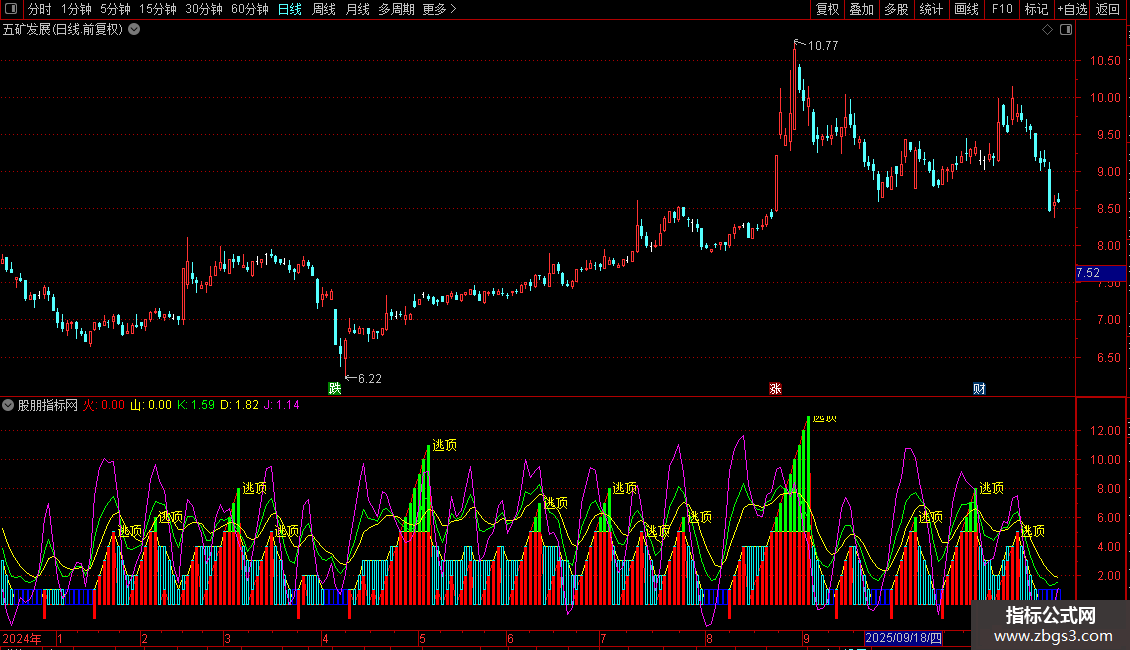Screen dimensions: 1130x650
Task: Select the 60分钟 period
Action: tap(249, 9)
